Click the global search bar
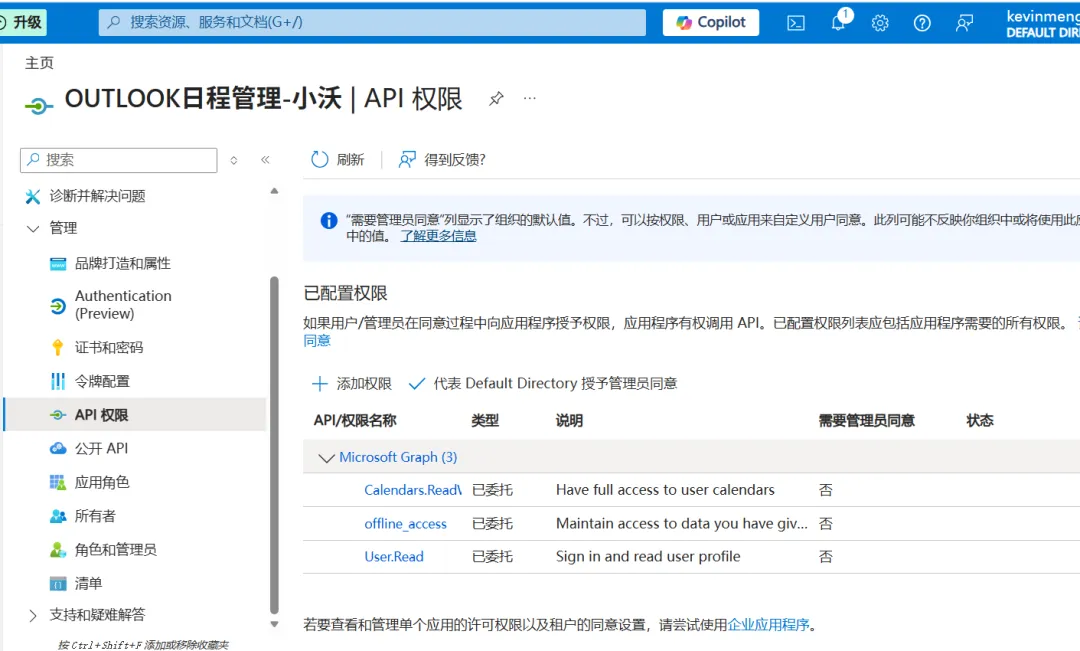Image resolution: width=1080 pixels, height=651 pixels. point(372,22)
